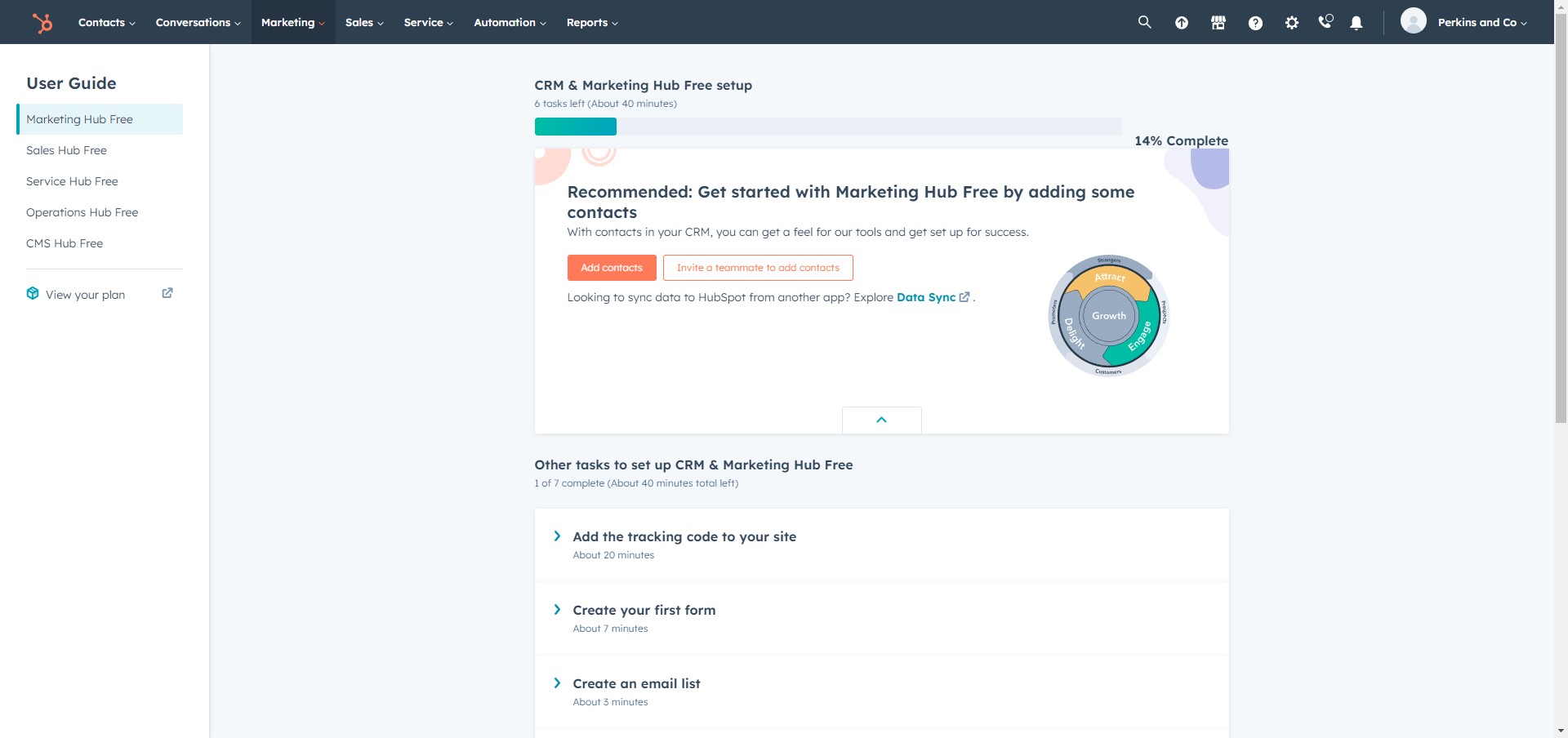
Task: Open Settings gear icon
Action: 1291,23
